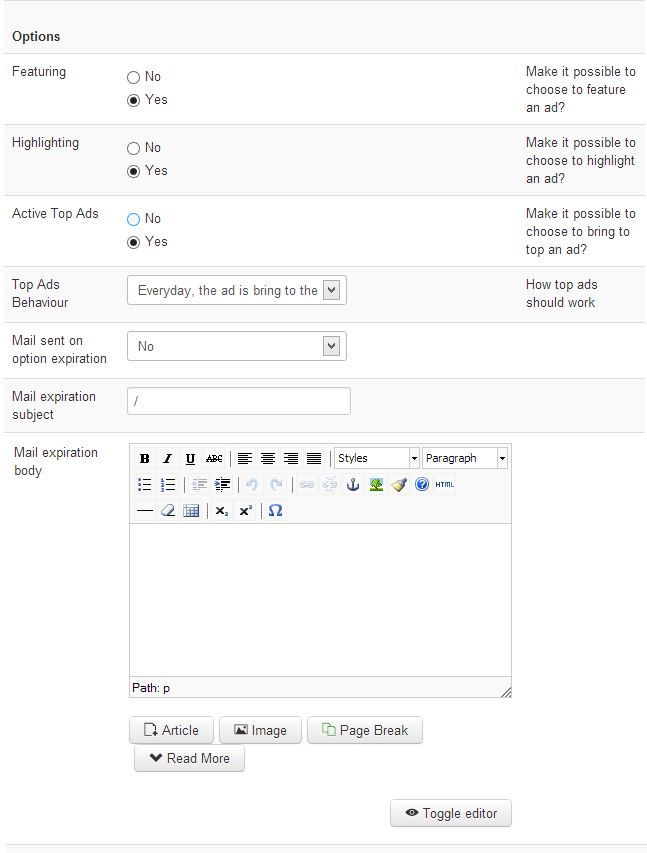Apply superscript formatting
Image resolution: width=647 pixels, height=853 pixels.
click(x=245, y=511)
